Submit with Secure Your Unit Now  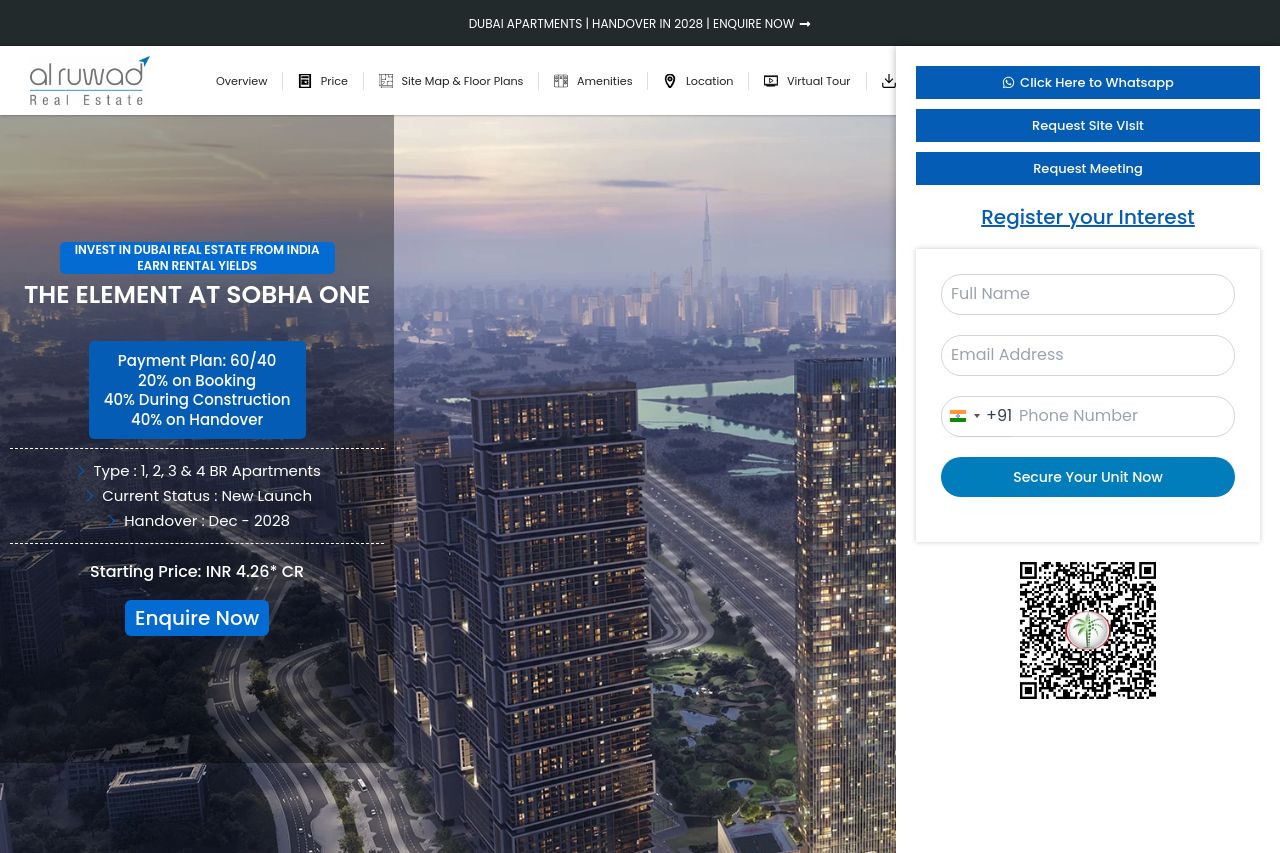[x=1088, y=477]
